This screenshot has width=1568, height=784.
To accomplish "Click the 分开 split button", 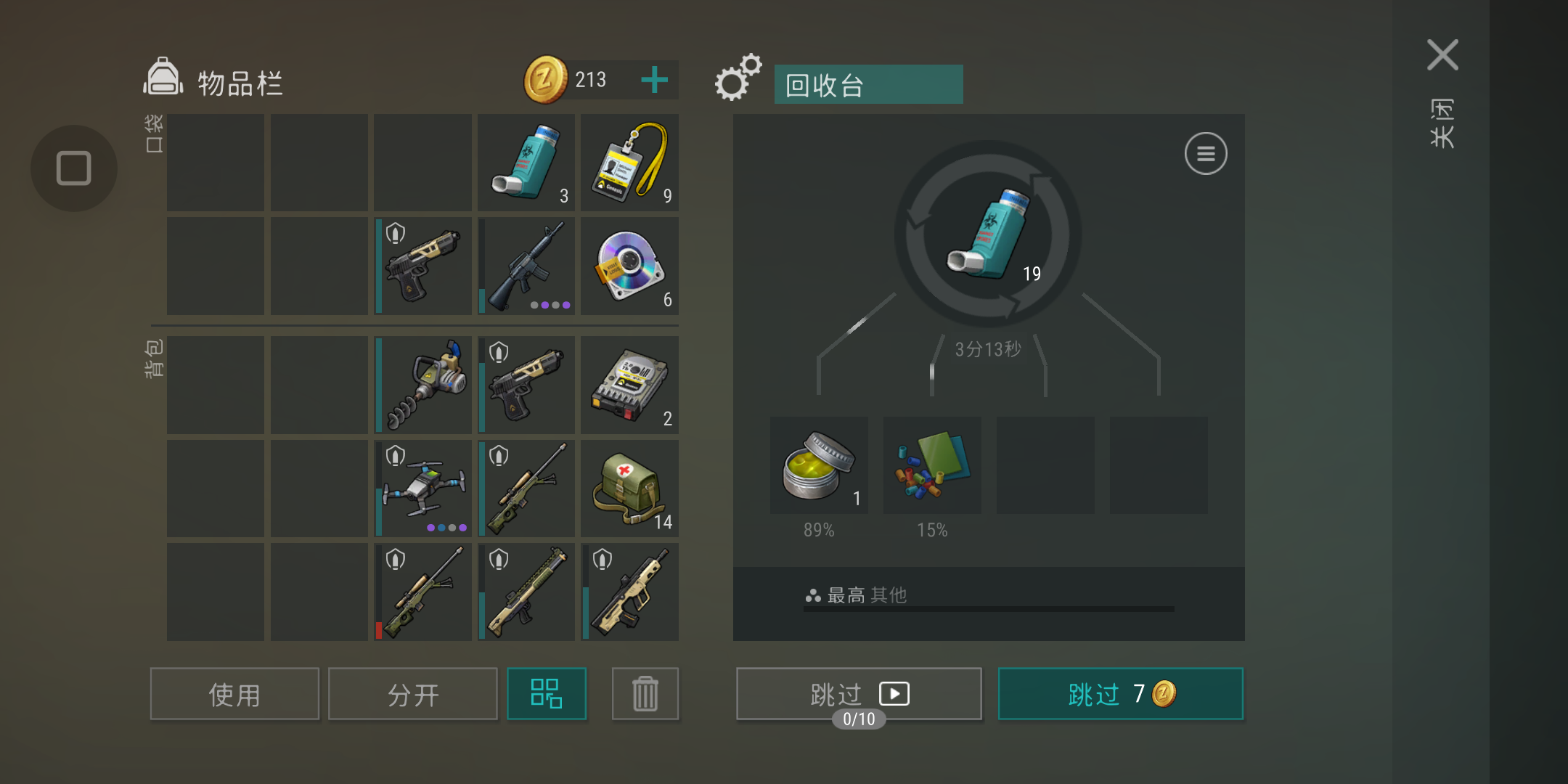I will pyautogui.click(x=413, y=693).
